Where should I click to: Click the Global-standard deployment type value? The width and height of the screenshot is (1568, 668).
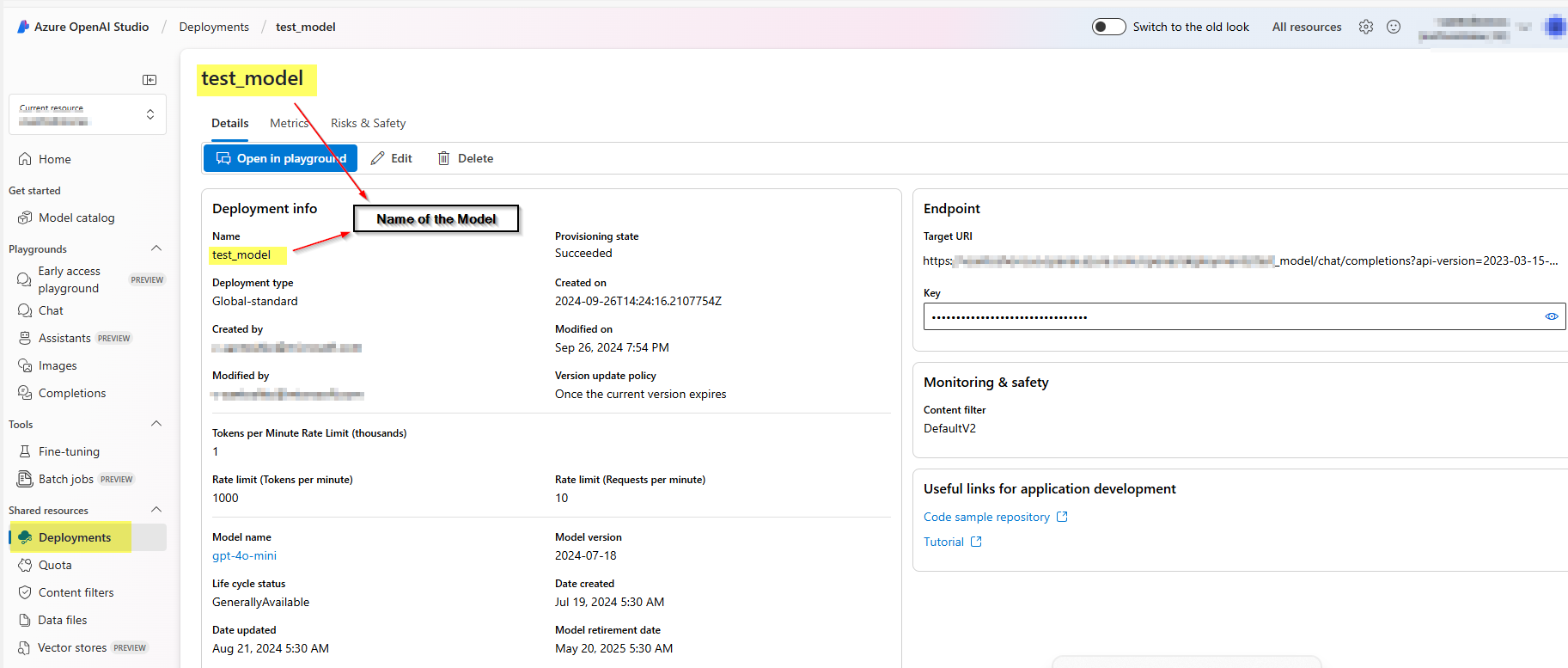tap(255, 302)
